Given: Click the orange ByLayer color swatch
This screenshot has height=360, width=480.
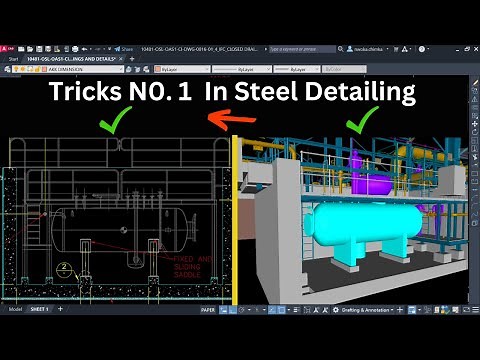Looking at the screenshot, I should (158, 69).
